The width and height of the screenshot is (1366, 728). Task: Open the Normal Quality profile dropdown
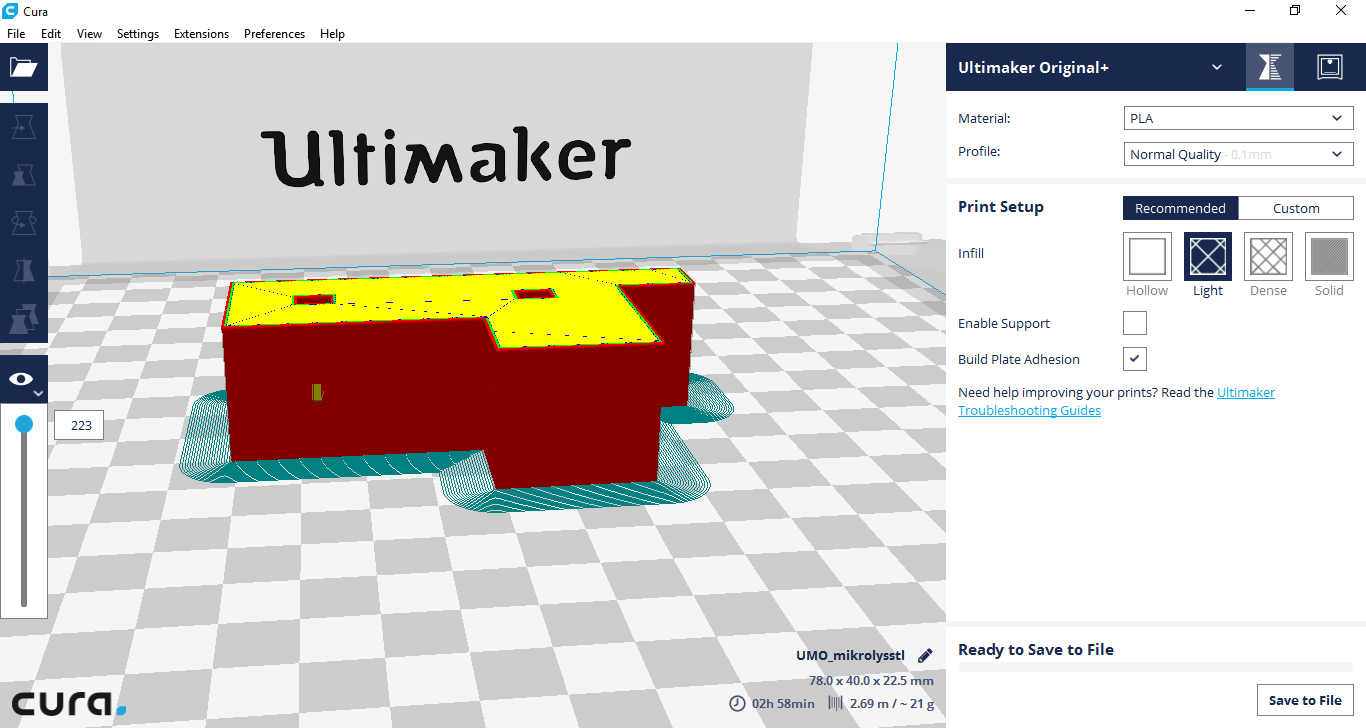1238,154
